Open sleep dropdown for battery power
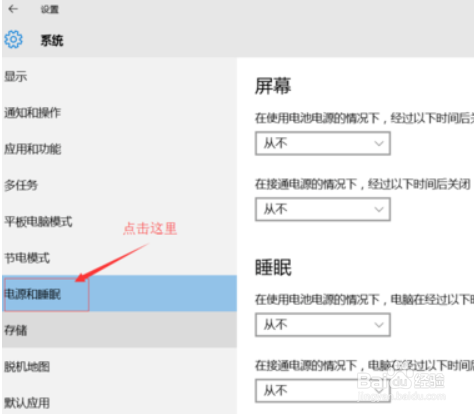 click(x=323, y=325)
